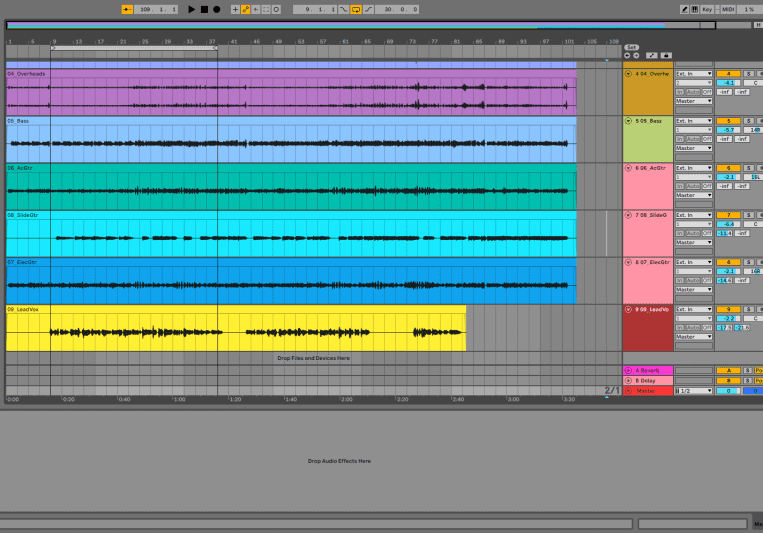Click loop length field 30.0.0
Viewport: 763px width, 533px height.
coord(397,9)
